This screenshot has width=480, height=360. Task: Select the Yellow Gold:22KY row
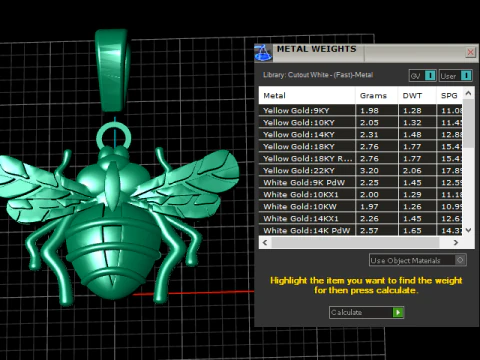(361, 170)
